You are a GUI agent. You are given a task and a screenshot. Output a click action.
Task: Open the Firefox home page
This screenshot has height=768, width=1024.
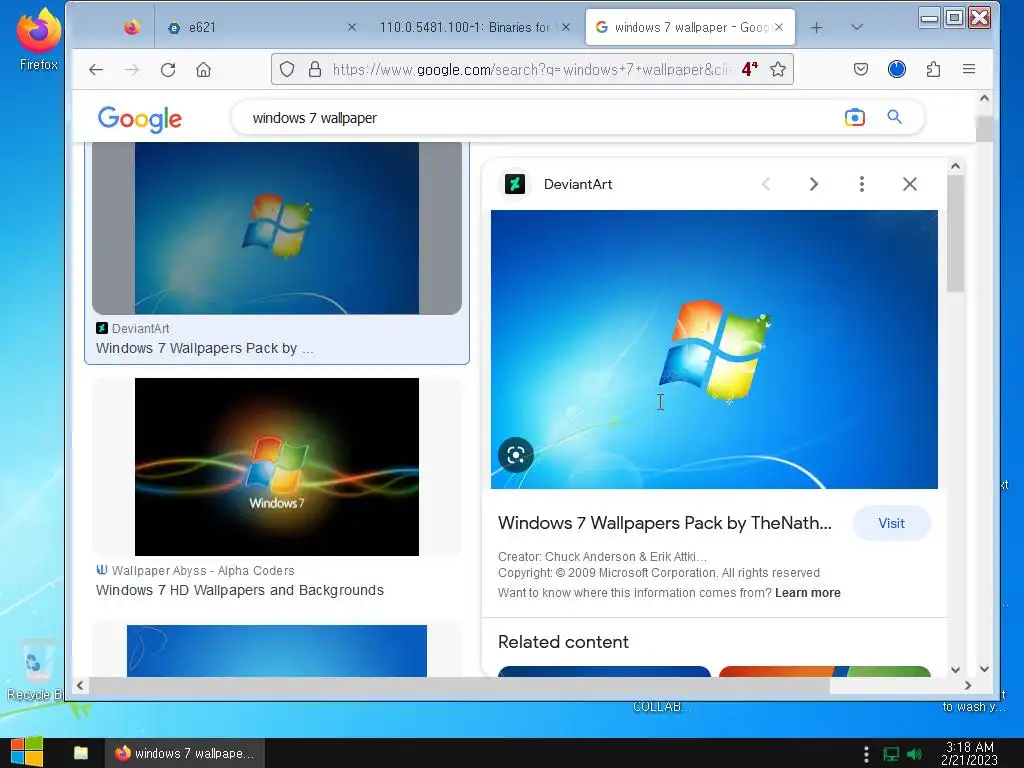[204, 69]
